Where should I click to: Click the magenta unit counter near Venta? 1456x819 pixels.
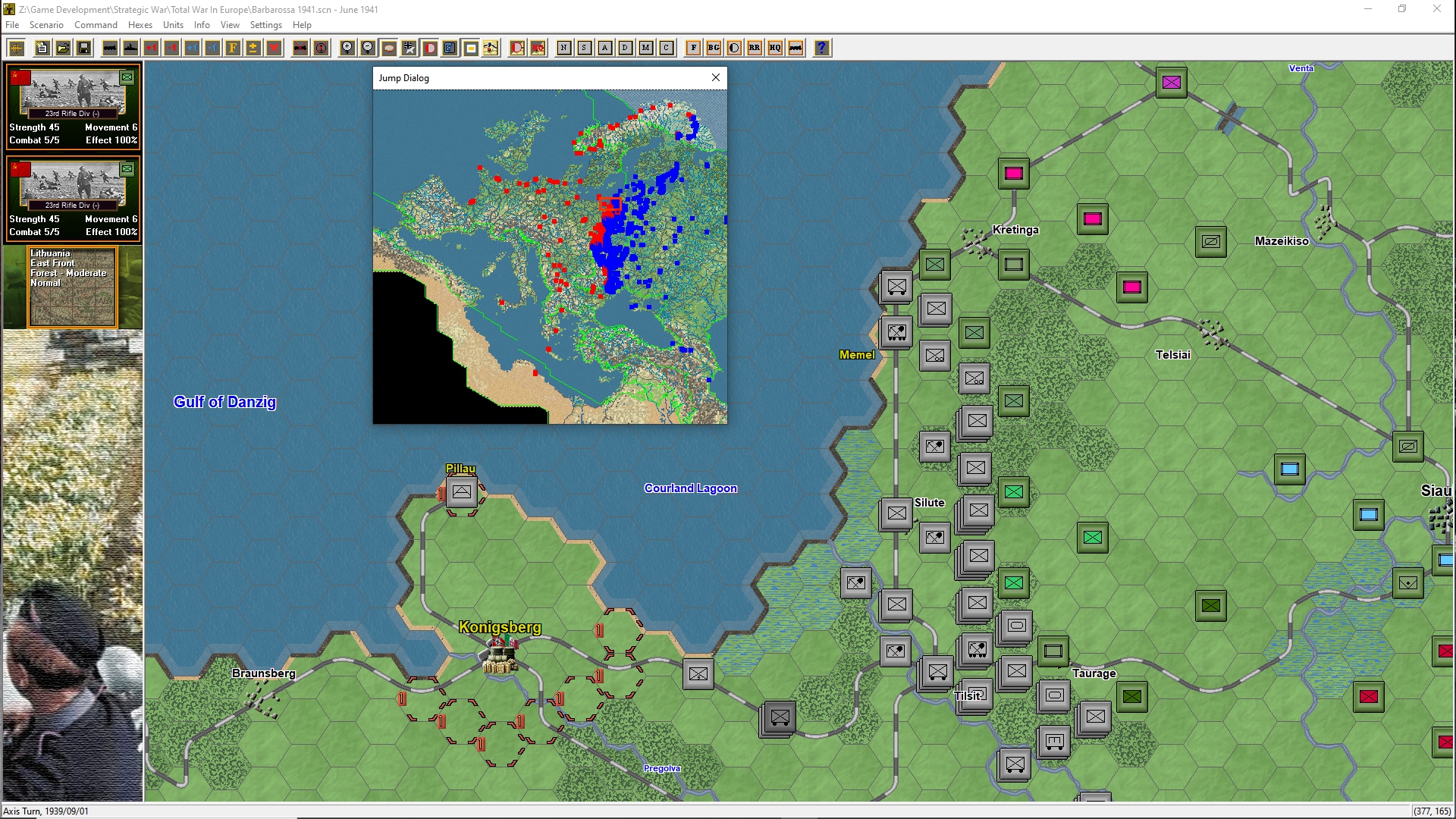[x=1172, y=83]
